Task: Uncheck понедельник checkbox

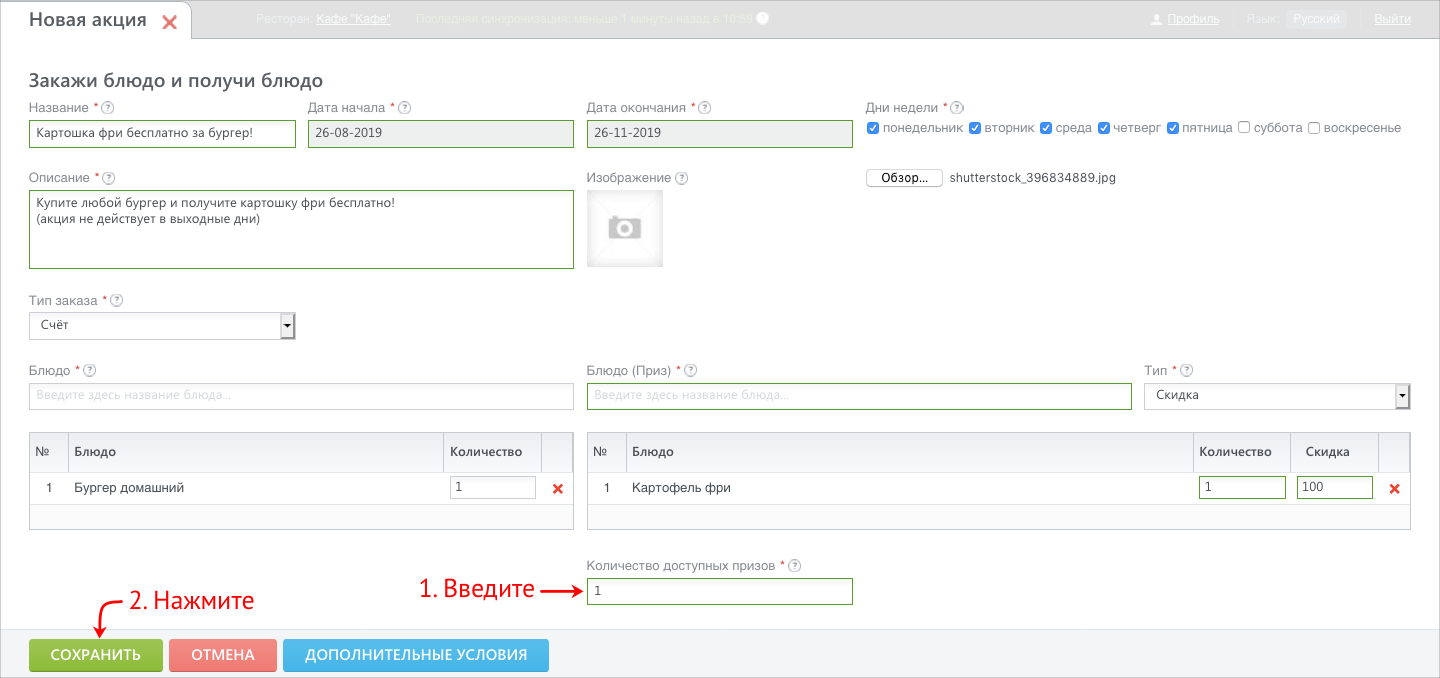Action: coord(873,128)
